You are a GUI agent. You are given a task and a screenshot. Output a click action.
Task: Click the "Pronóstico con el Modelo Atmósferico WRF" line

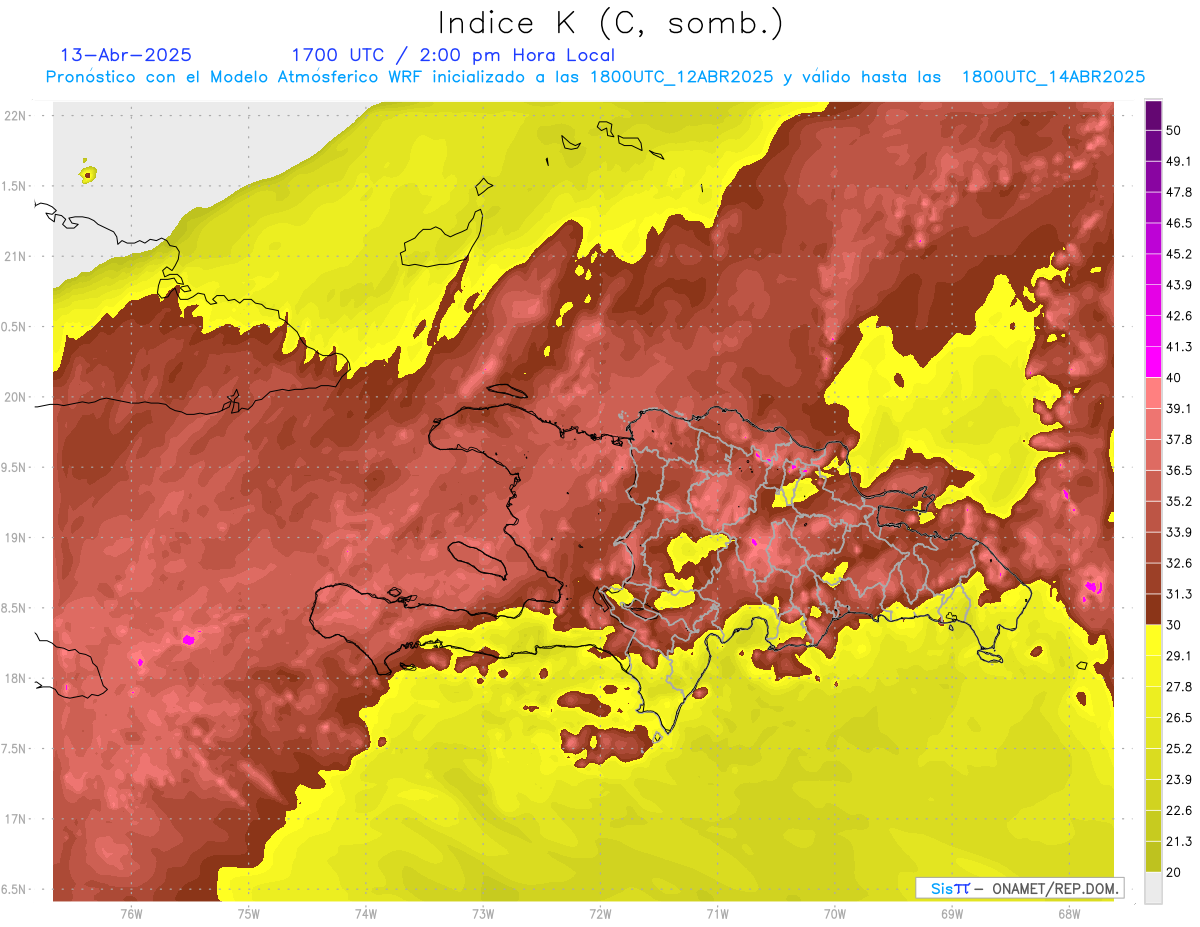coord(595,77)
